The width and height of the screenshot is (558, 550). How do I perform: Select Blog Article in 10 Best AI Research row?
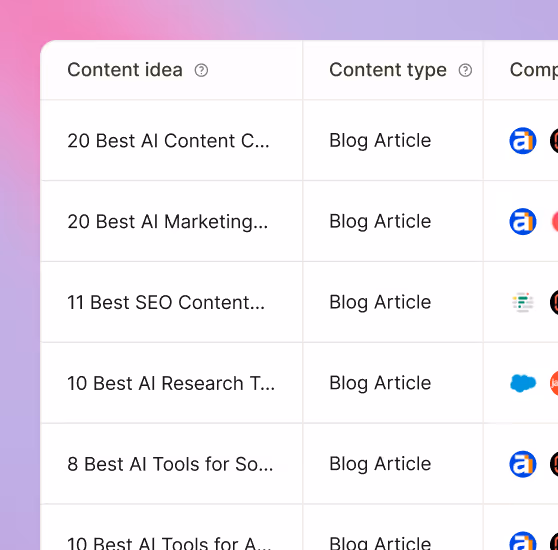click(380, 383)
